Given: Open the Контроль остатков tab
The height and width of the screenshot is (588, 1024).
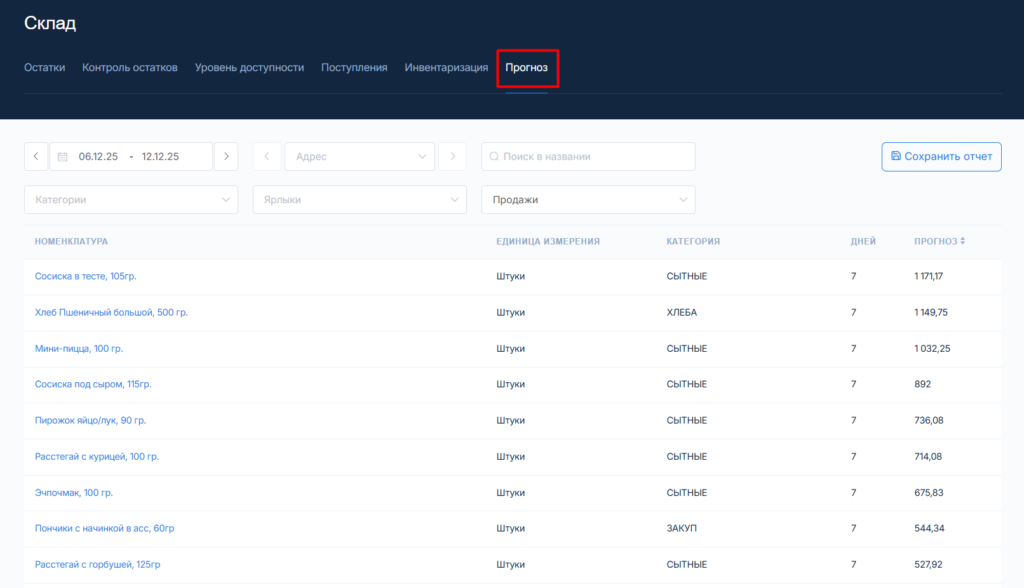Looking at the screenshot, I should [130, 68].
